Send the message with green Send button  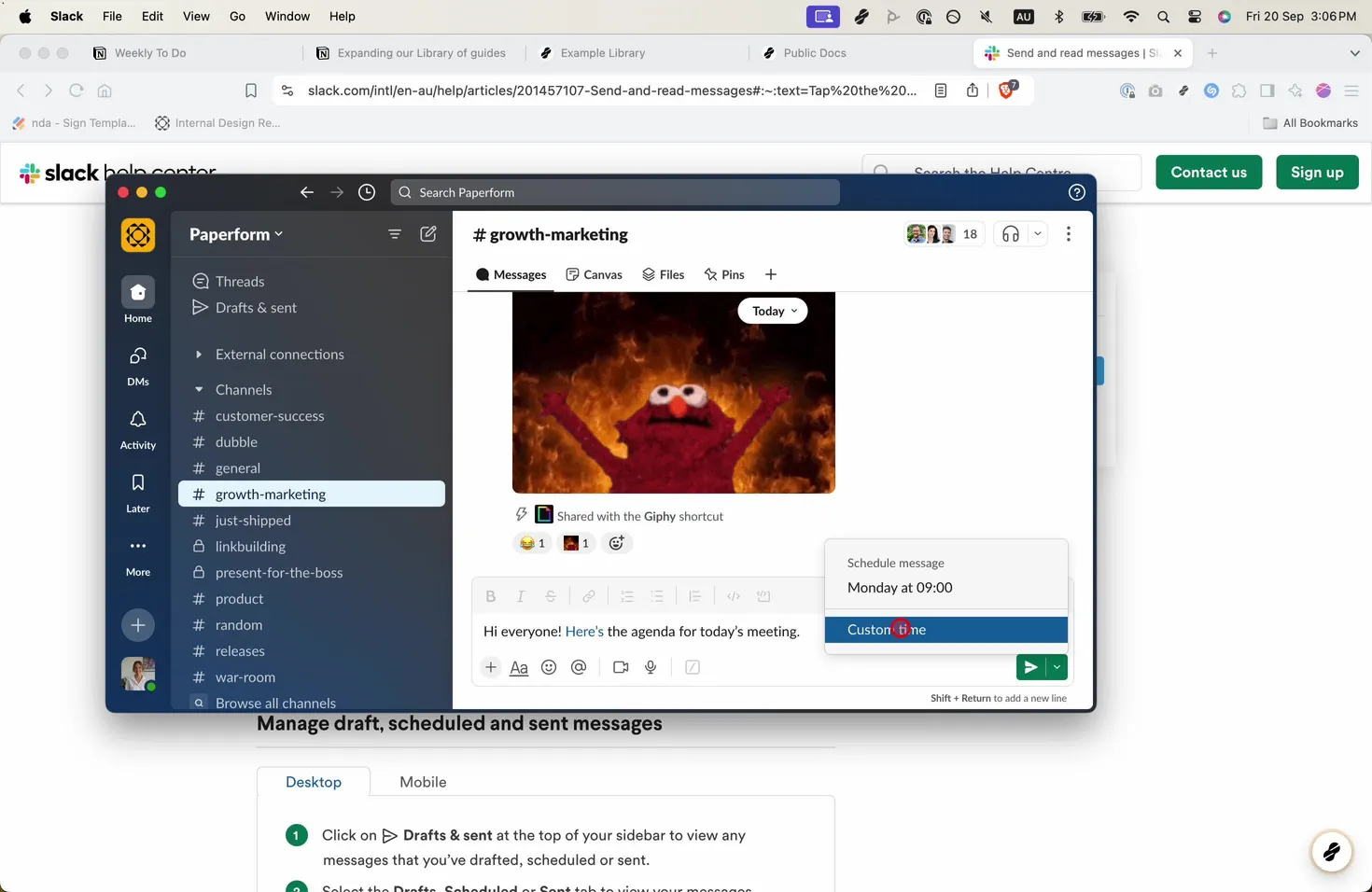point(1030,667)
